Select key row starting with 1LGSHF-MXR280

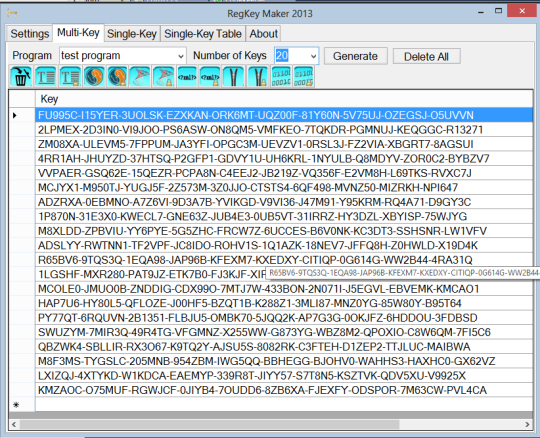coord(150,274)
